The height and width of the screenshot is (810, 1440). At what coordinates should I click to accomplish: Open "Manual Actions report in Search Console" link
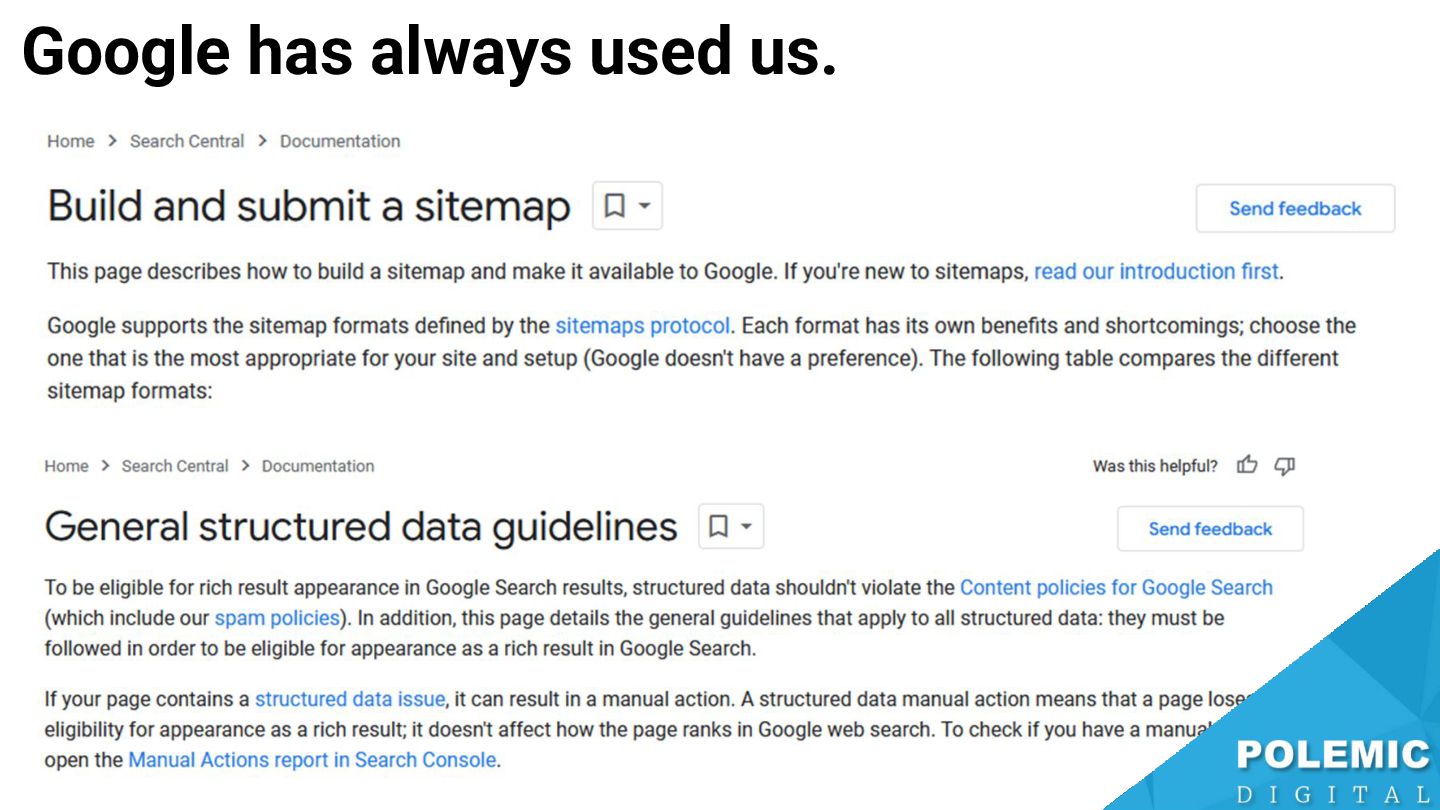coord(312,759)
